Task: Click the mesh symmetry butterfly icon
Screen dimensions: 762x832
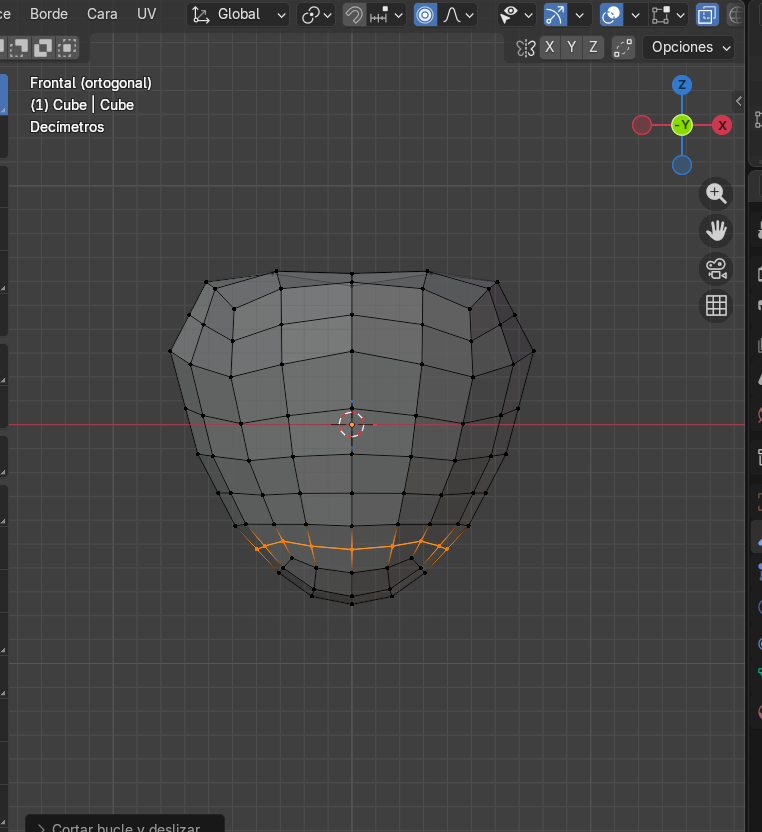Action: pyautogui.click(x=526, y=47)
